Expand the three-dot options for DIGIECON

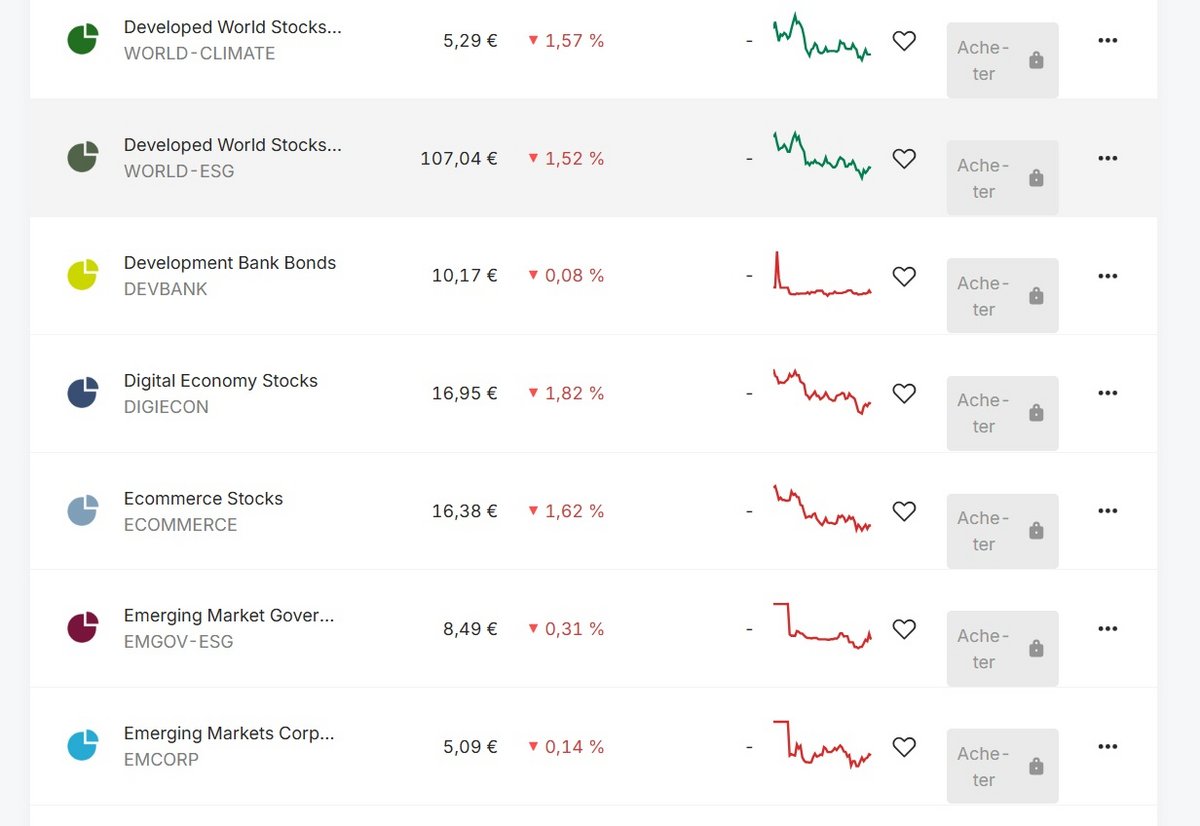tap(1108, 393)
